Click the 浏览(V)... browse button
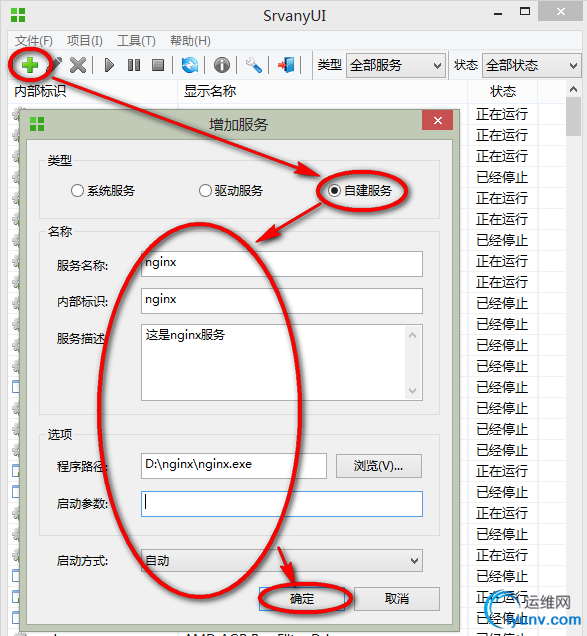587x636 pixels. (378, 466)
